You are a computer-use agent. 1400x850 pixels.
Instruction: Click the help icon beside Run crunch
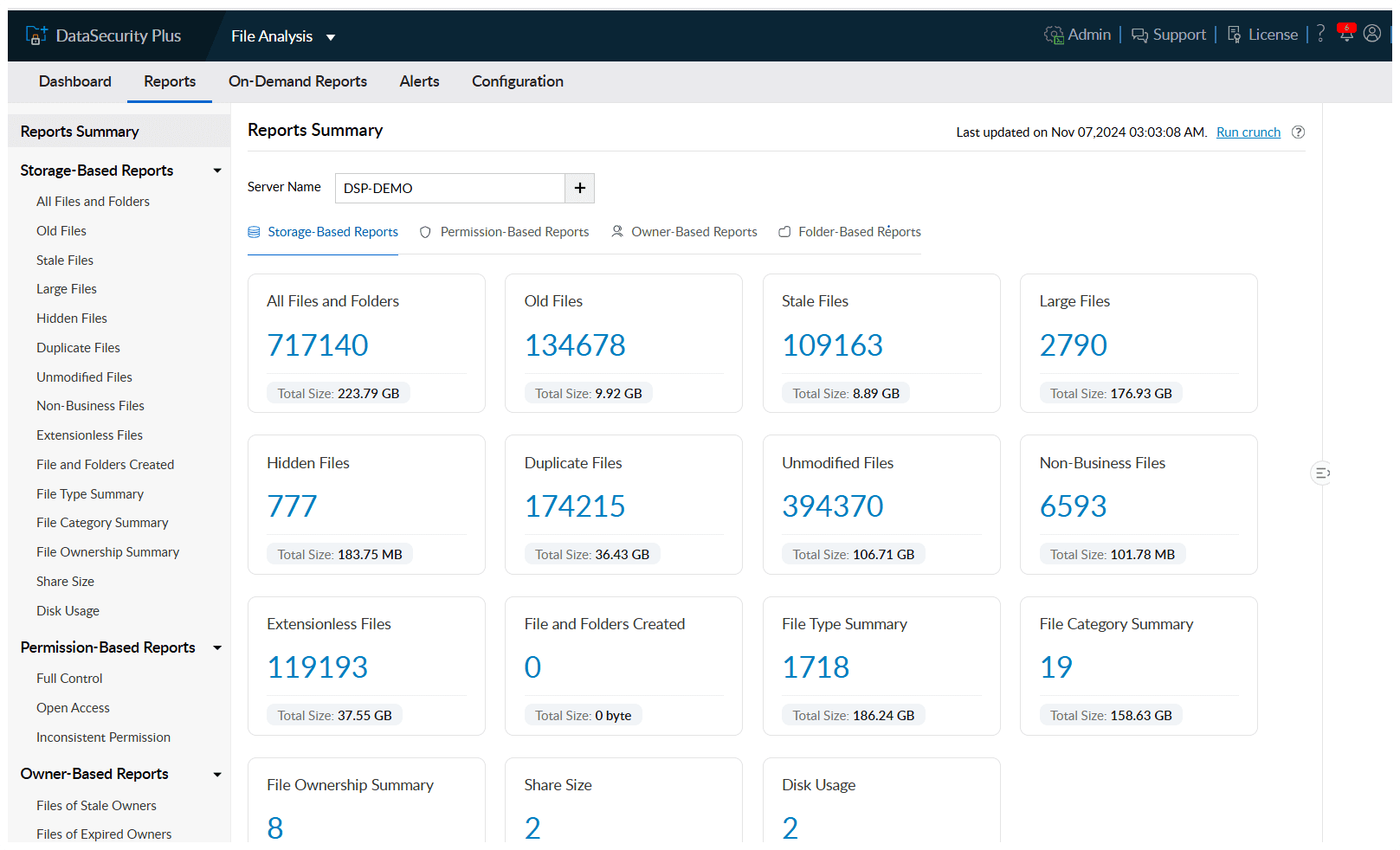[1298, 132]
